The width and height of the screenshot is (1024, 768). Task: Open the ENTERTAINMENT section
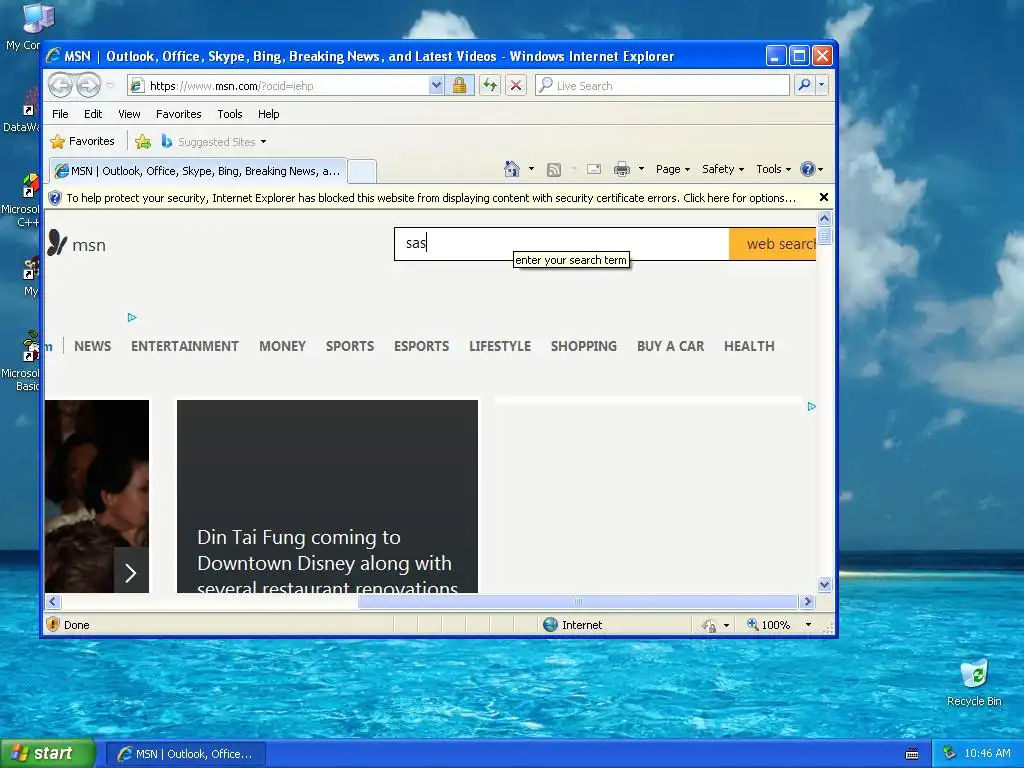pos(185,346)
